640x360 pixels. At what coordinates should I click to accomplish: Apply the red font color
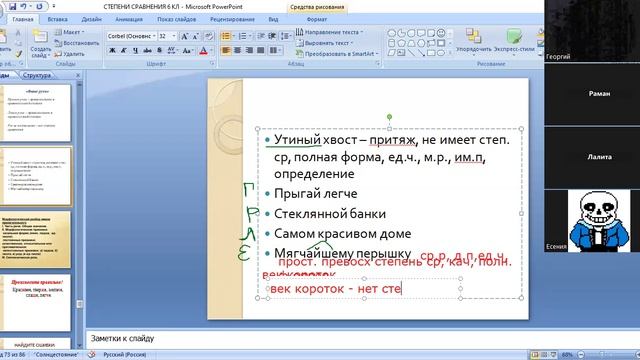coord(203,51)
